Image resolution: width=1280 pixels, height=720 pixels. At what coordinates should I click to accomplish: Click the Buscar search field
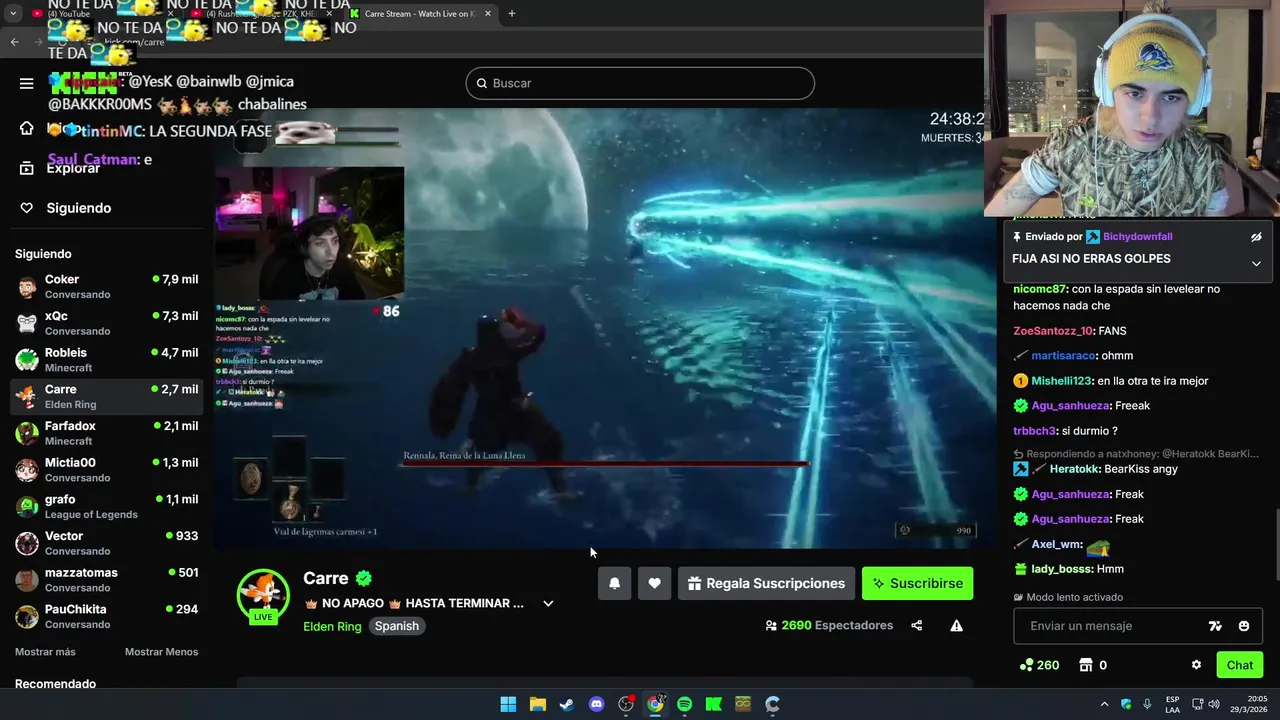pos(640,83)
